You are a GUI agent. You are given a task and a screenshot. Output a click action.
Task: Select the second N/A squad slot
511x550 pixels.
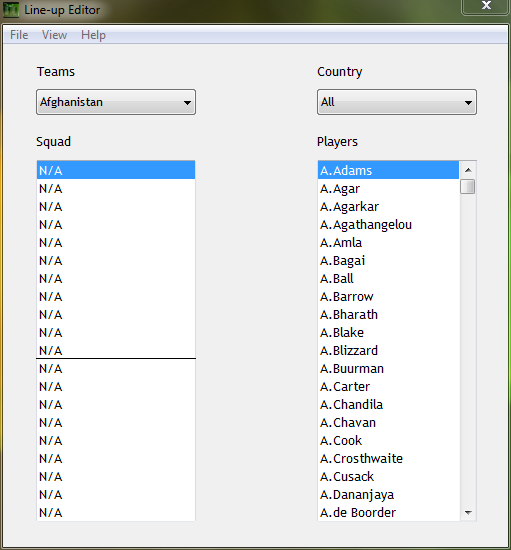coord(116,189)
